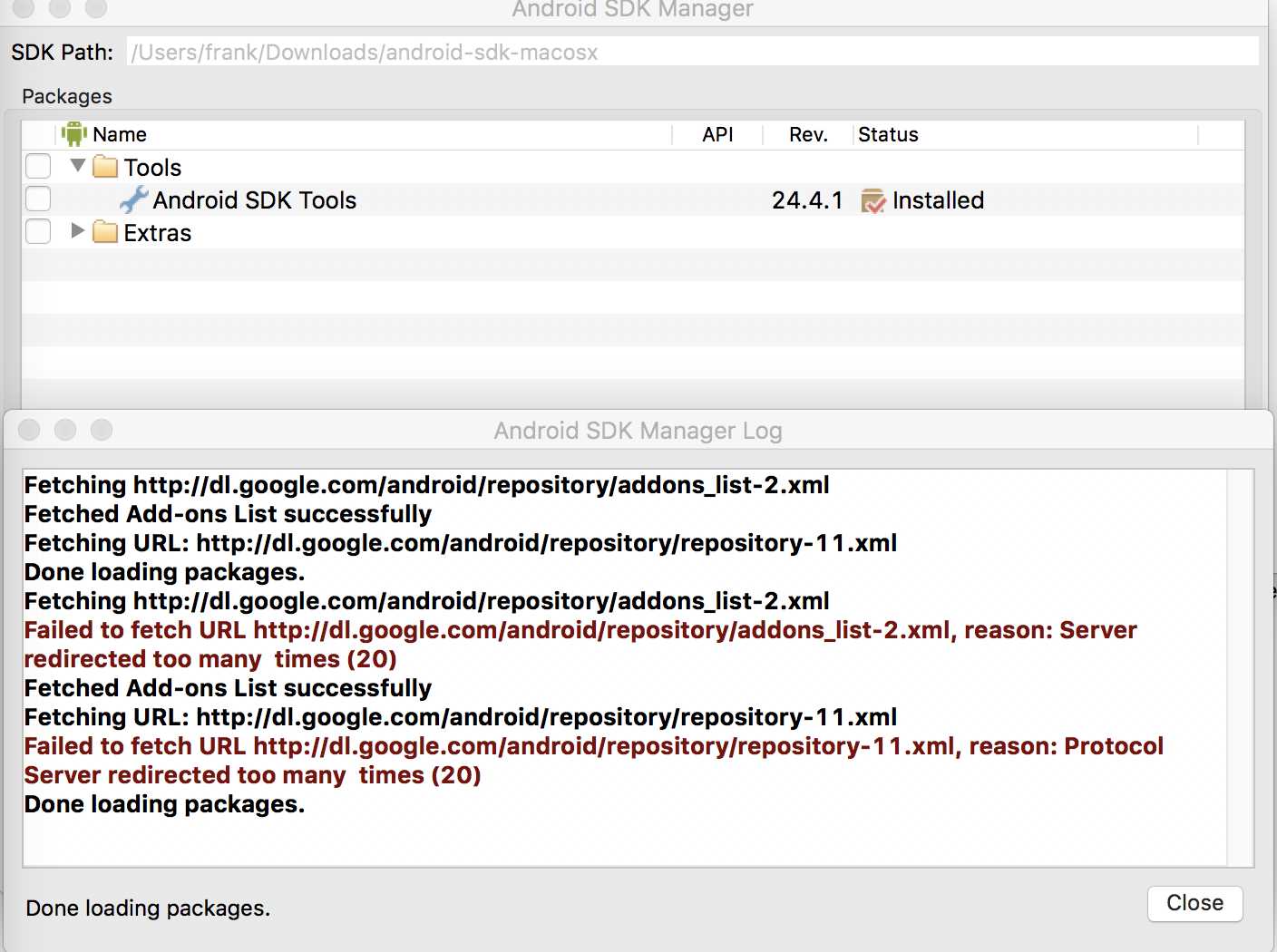Click the last 'Done loading packages.' log line
Viewport: 1277px width, 952px height.
[164, 804]
